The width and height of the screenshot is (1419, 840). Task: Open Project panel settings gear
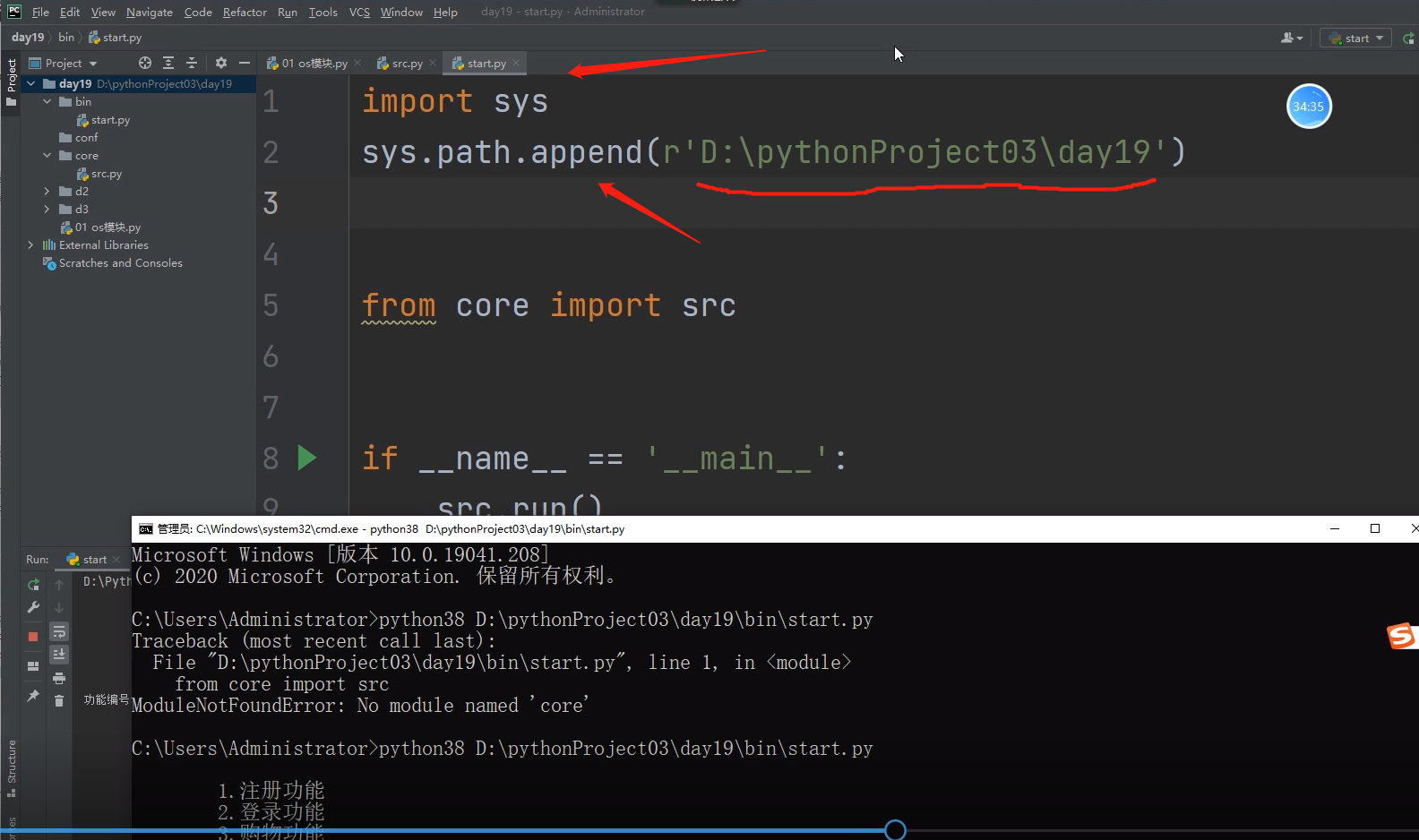point(221,63)
